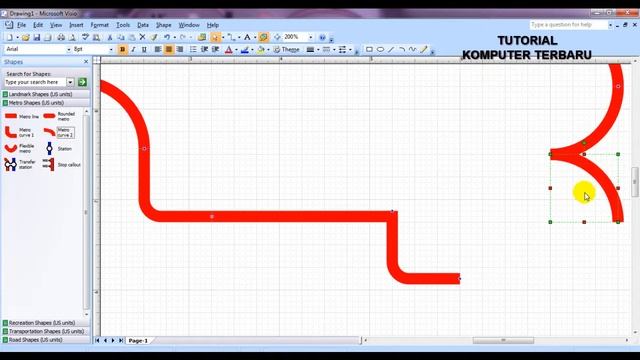Select the Text tool
Viewport: 640px width, 360px height.
247,38
